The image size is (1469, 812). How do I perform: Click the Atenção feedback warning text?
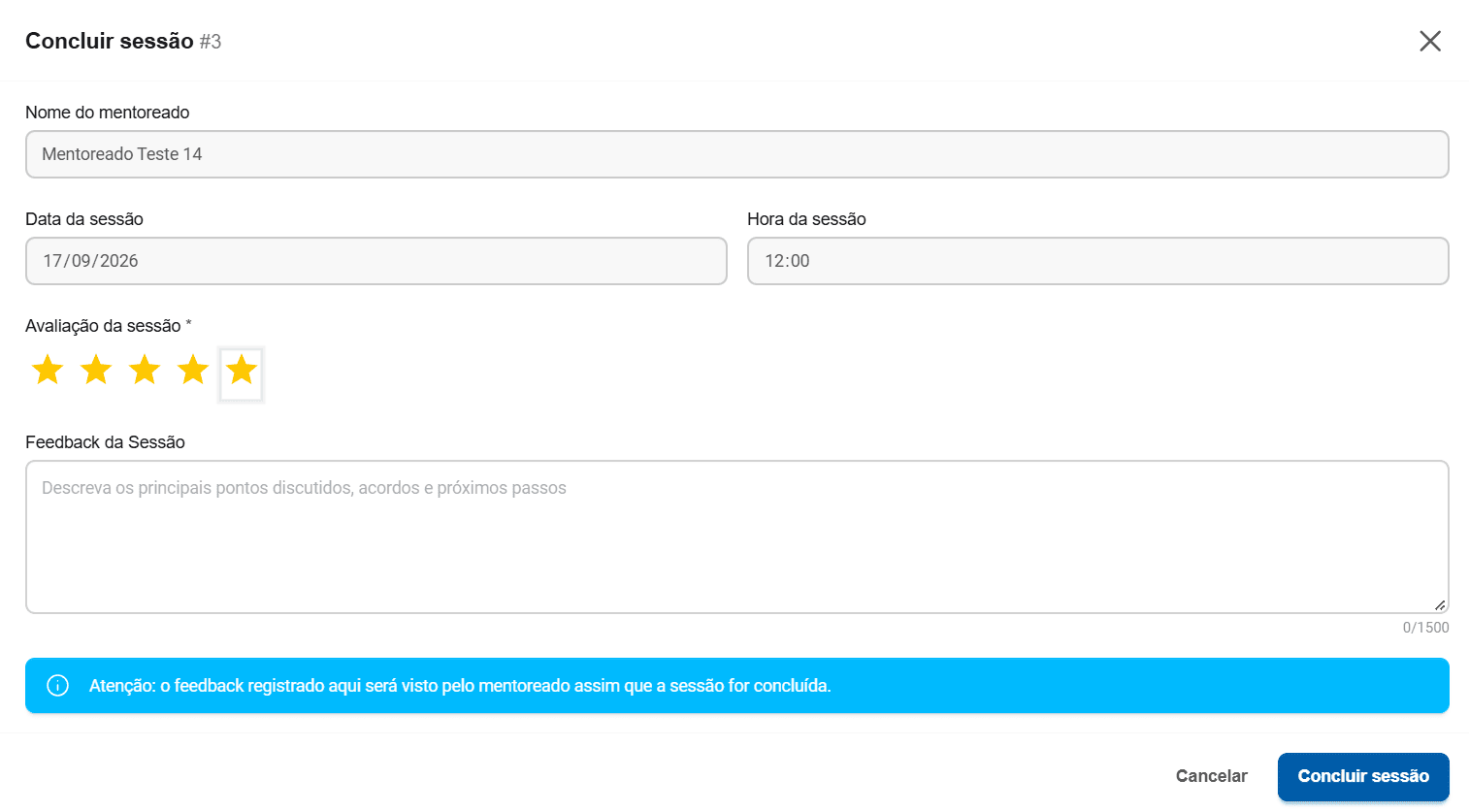460,686
